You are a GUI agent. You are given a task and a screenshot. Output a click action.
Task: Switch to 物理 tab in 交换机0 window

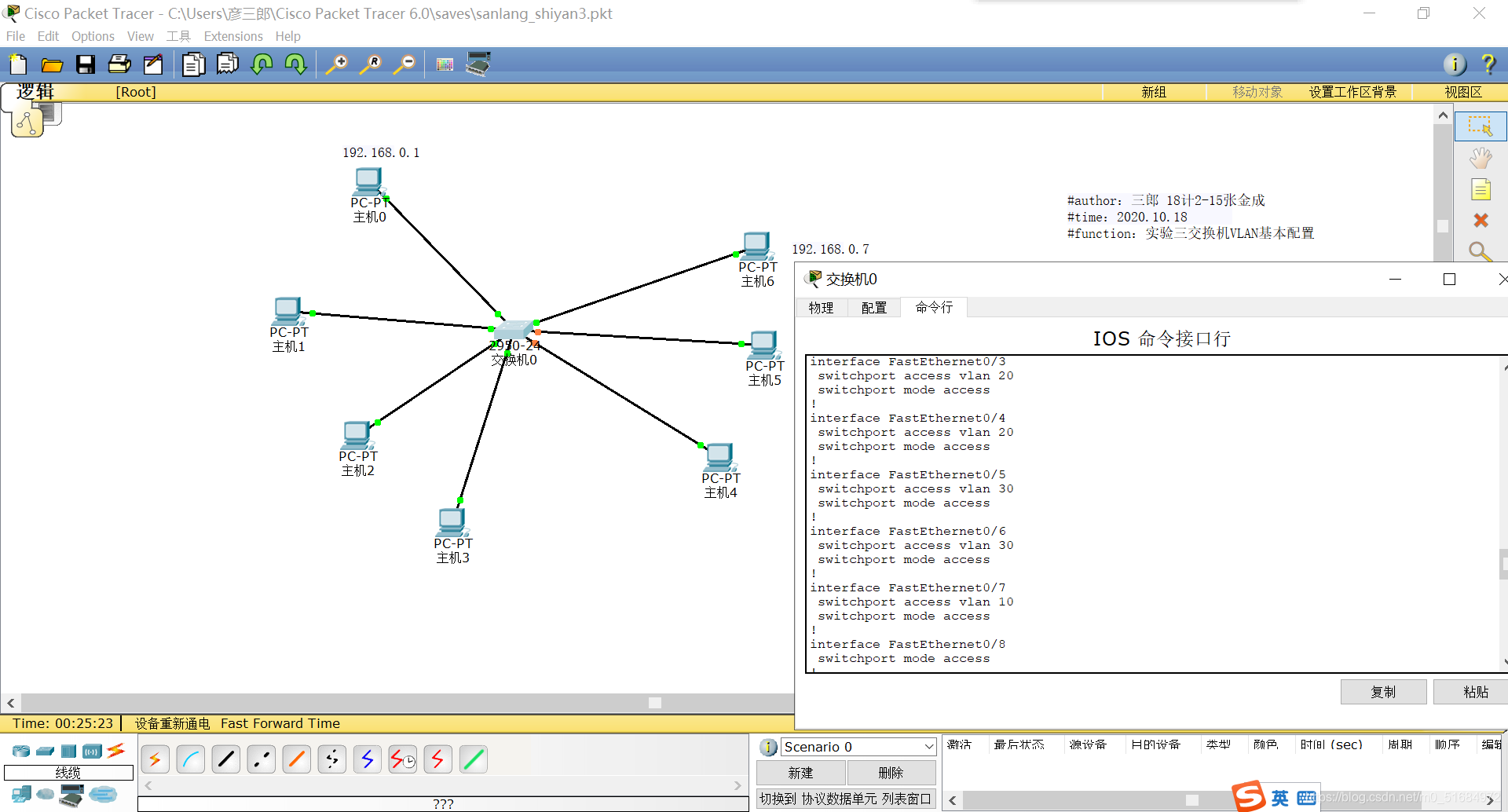822,307
